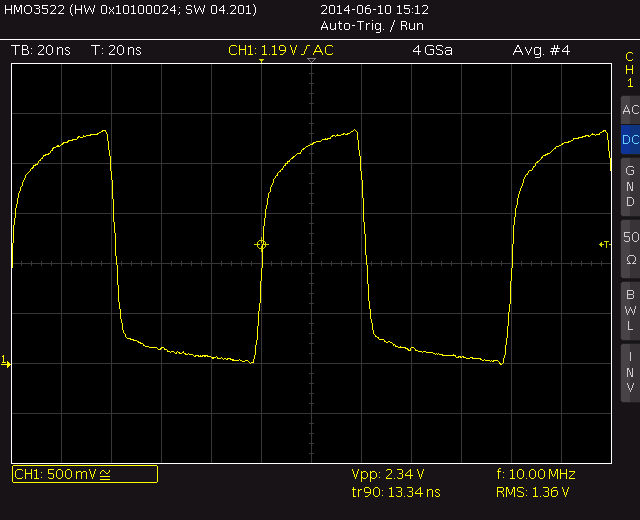640x520 pixels.
Task: Click the Avg. #4 acquisition indicator
Action: (x=541, y=50)
